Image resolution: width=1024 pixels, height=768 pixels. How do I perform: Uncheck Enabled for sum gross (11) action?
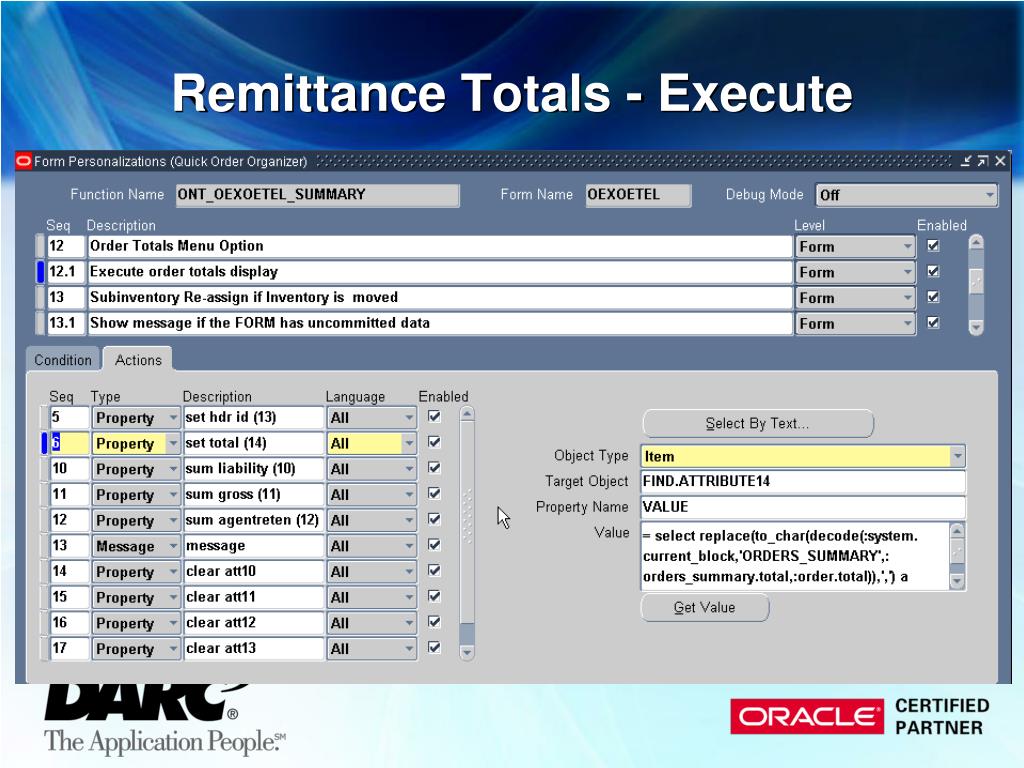(434, 494)
